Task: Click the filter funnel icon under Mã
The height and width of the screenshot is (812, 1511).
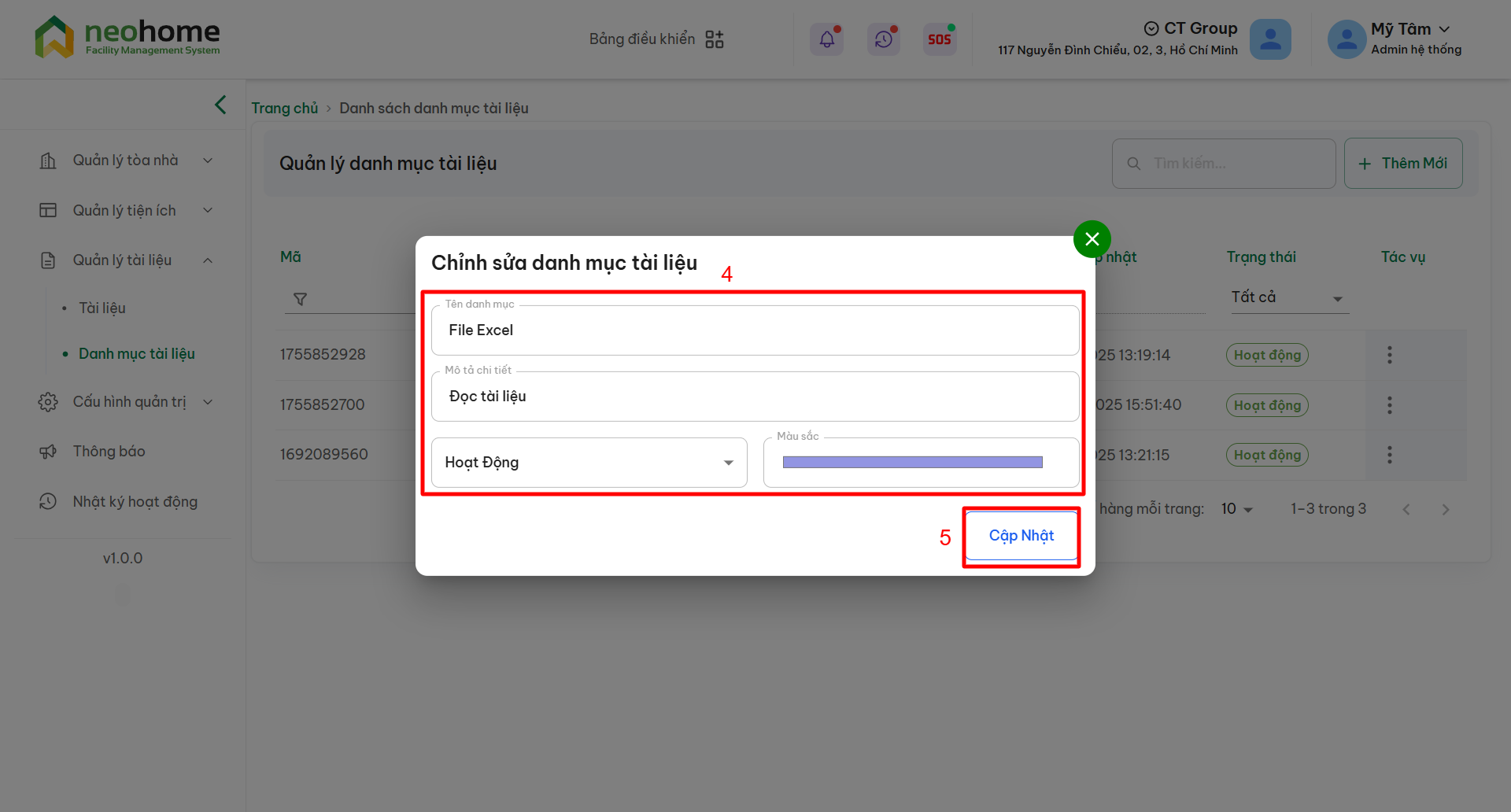Action: click(x=300, y=299)
